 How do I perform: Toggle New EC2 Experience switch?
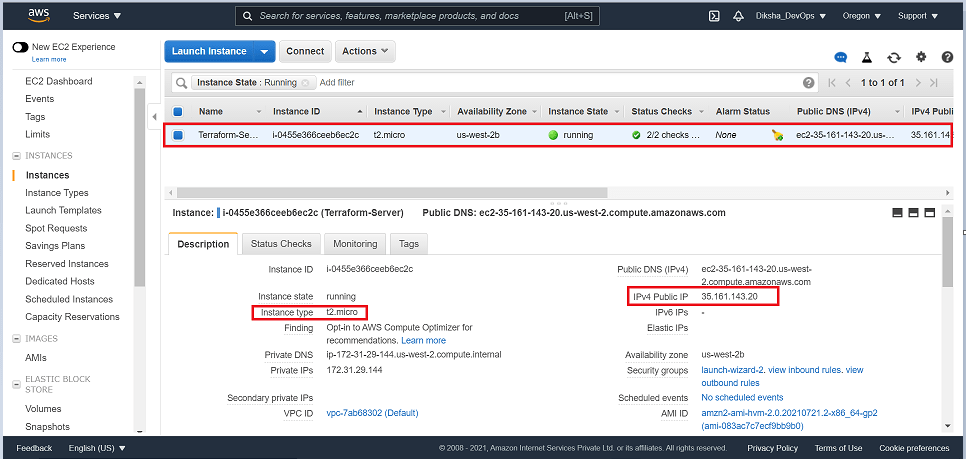20,47
